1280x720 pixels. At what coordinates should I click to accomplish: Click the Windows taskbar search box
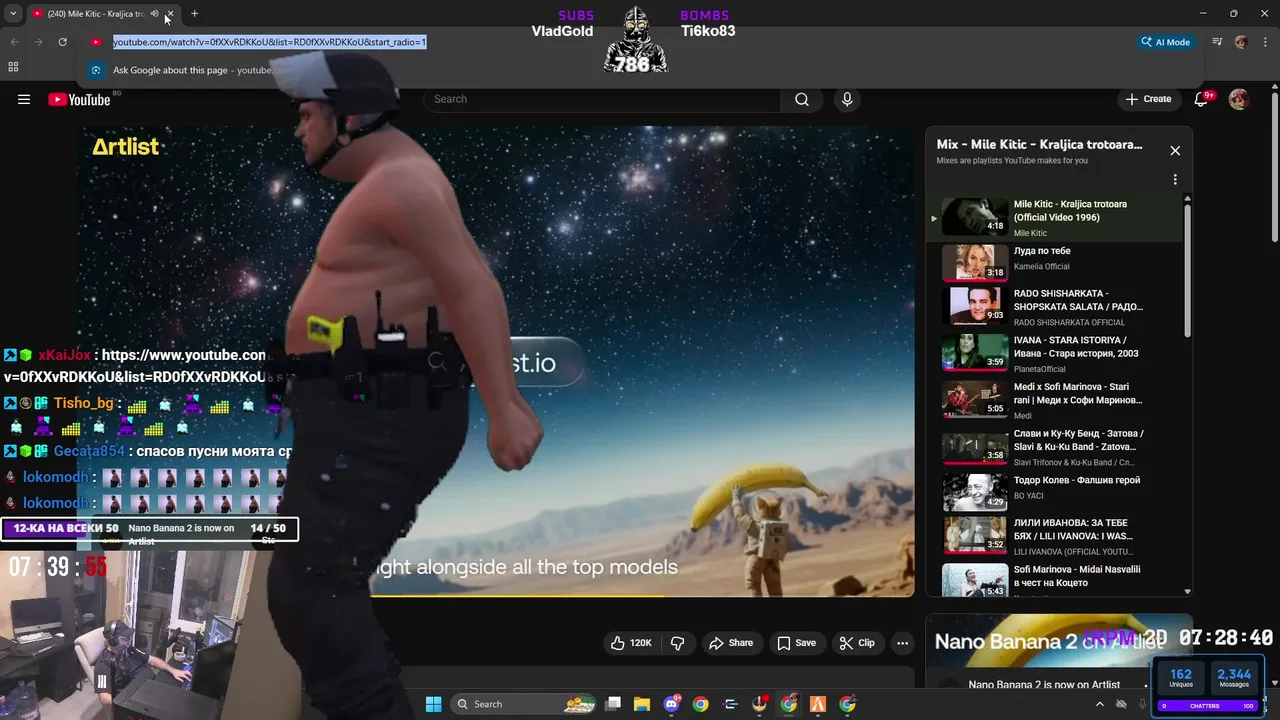point(525,704)
